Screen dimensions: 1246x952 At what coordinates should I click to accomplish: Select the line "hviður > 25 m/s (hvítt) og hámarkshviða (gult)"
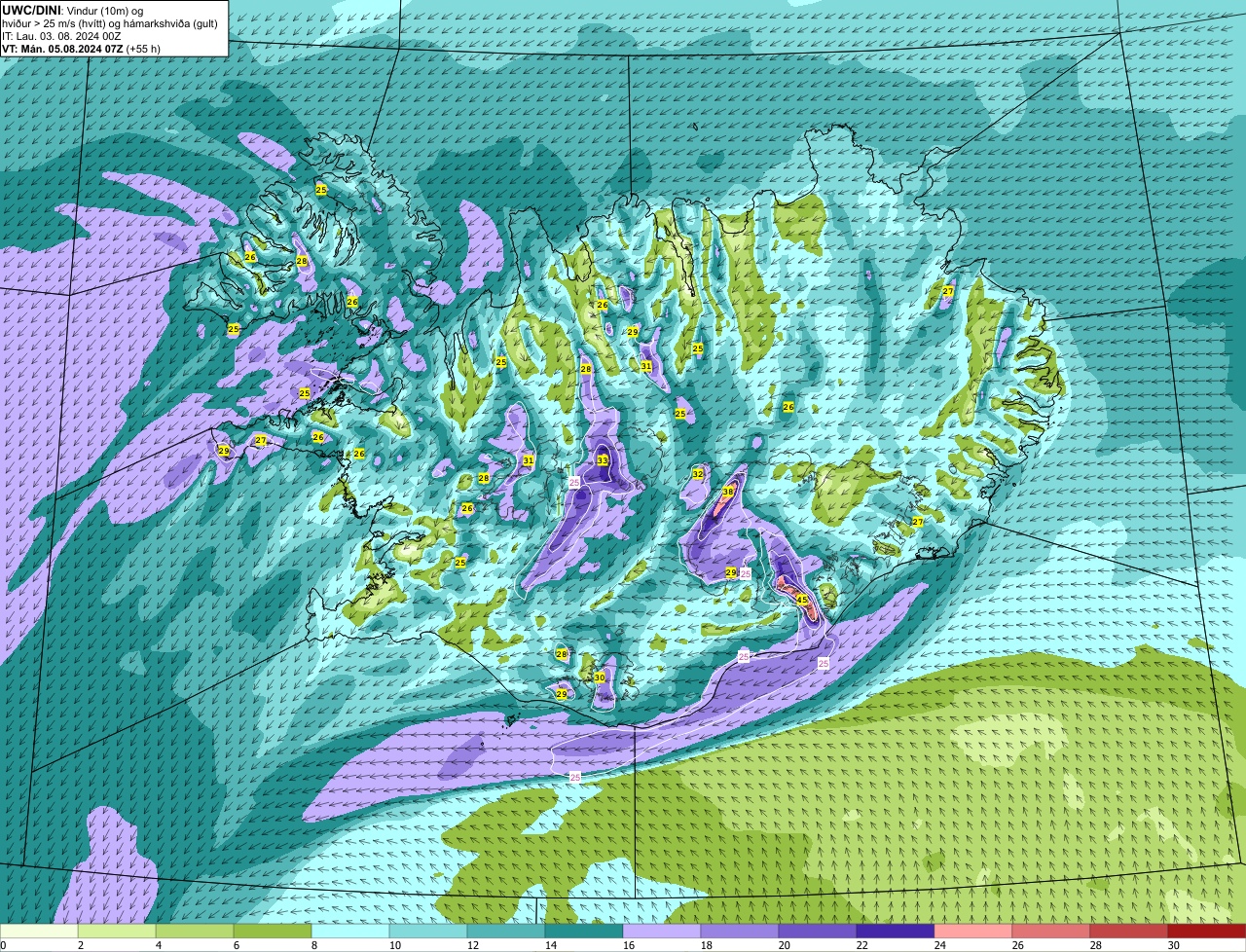click(x=109, y=23)
